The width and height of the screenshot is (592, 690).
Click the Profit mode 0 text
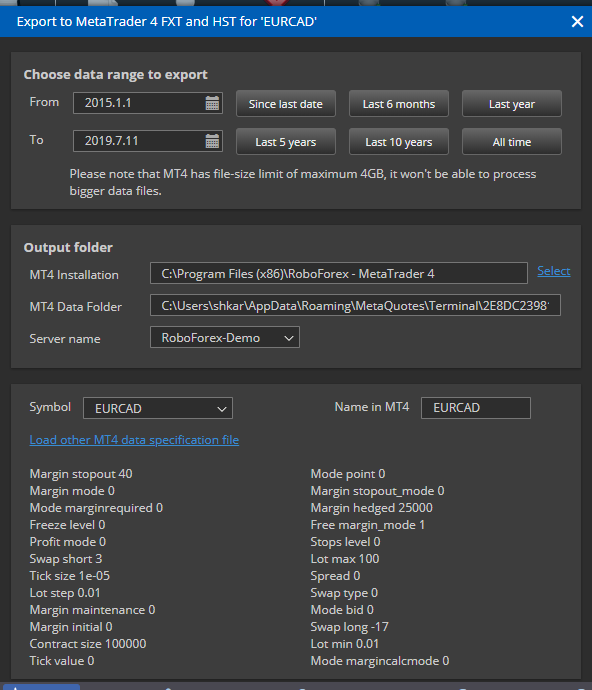68,542
